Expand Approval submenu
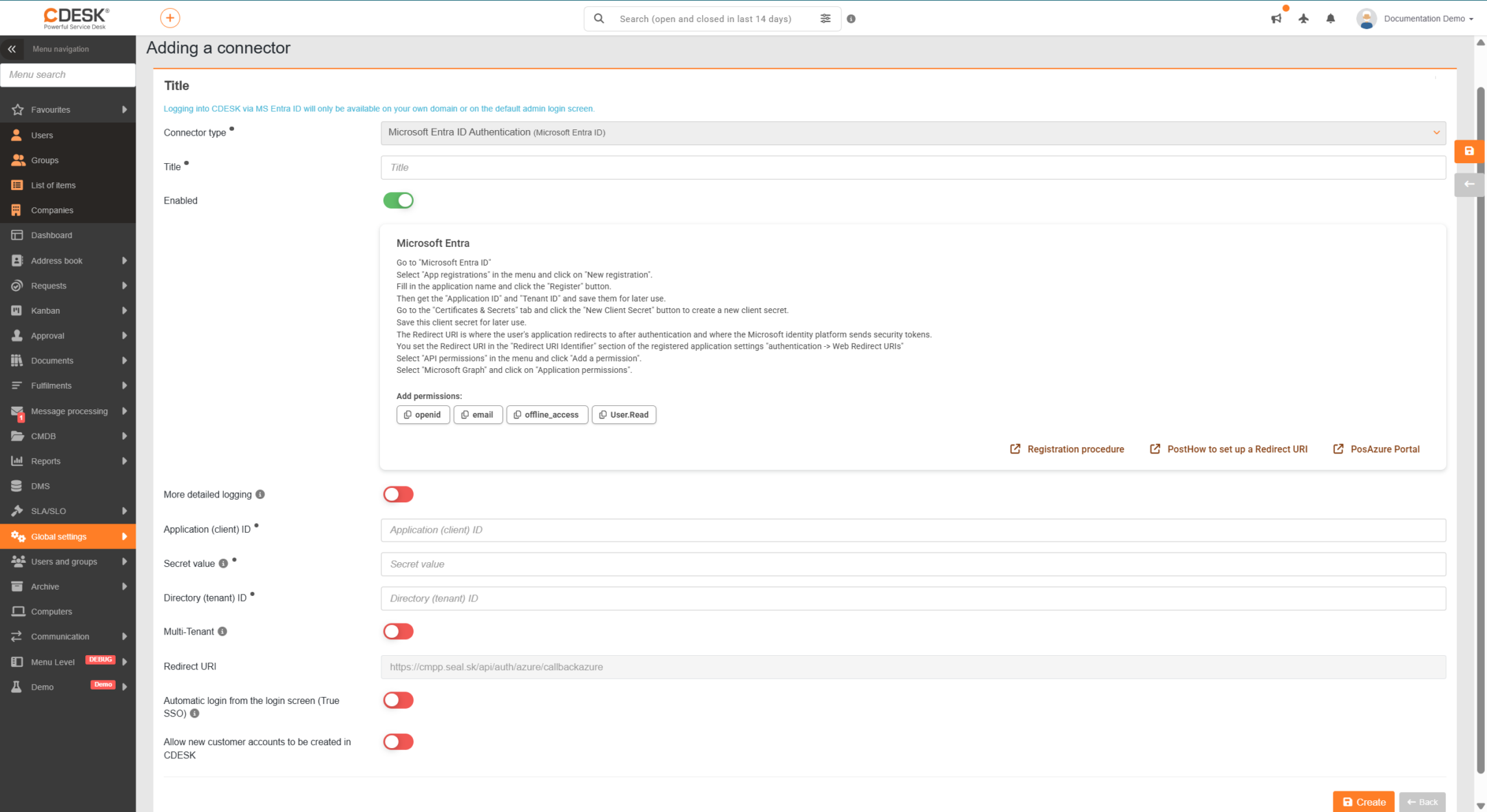This screenshot has height=812, width=1487. point(125,336)
